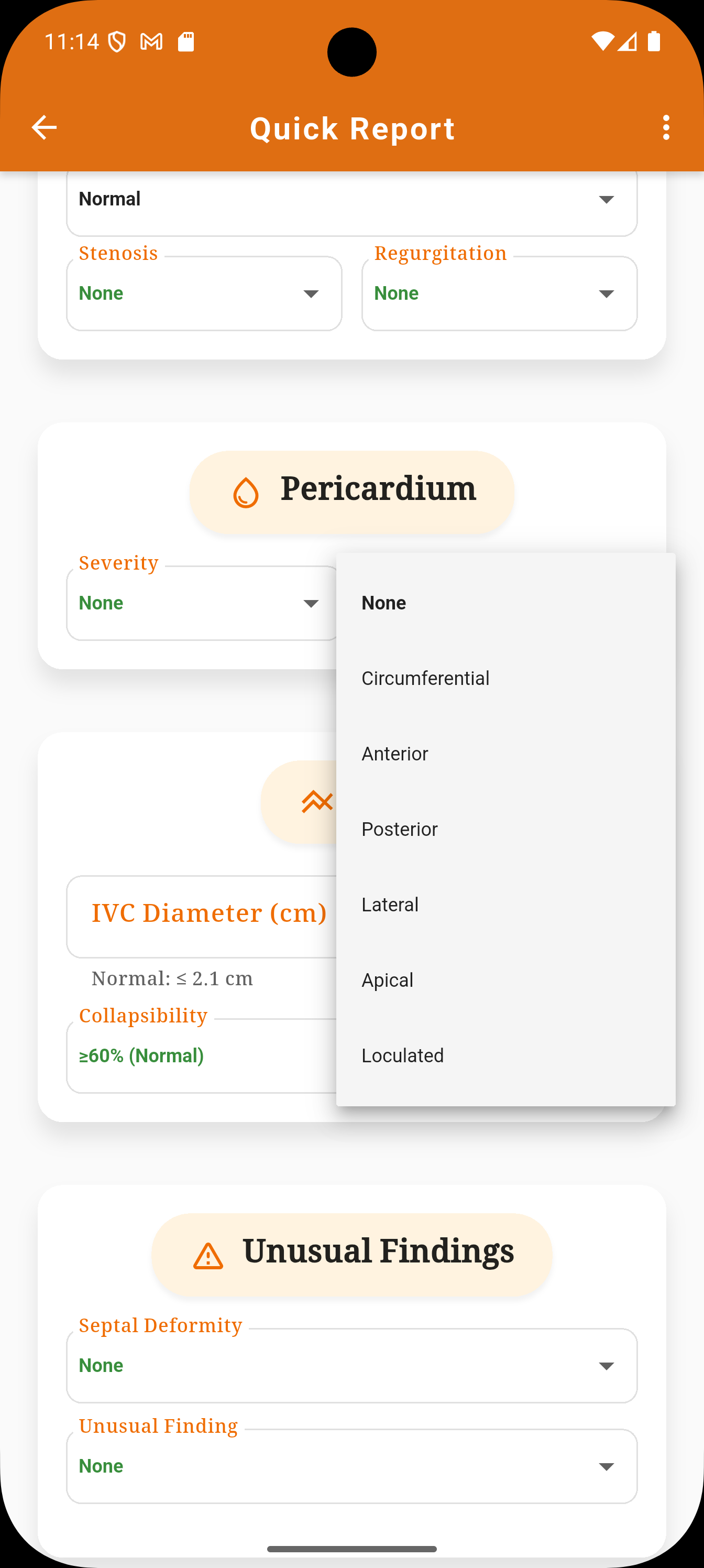Tap the orange double-chevron section icon
Image resolution: width=704 pixels, height=1568 pixels.
pos(317,802)
